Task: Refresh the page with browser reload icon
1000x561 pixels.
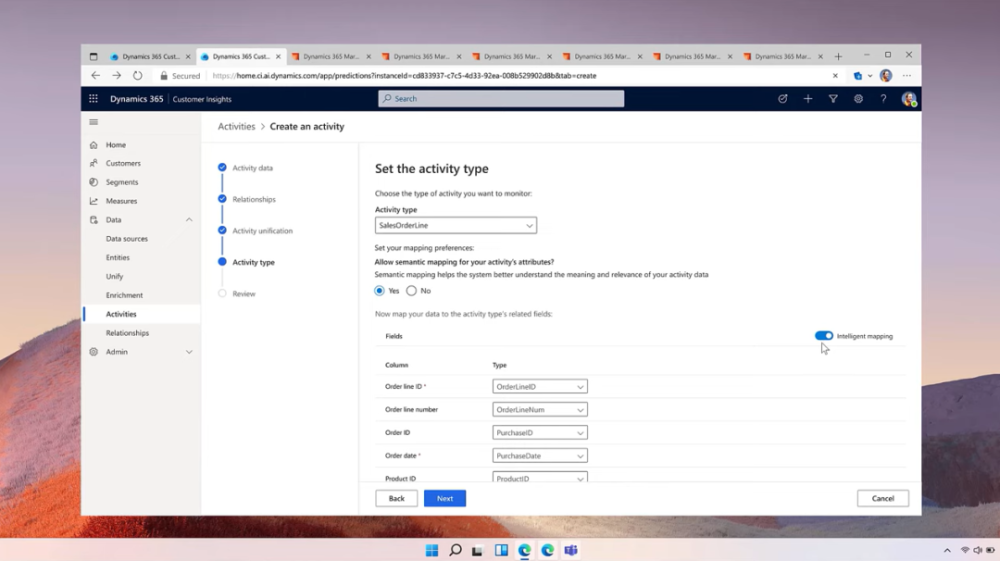Action: [x=137, y=76]
